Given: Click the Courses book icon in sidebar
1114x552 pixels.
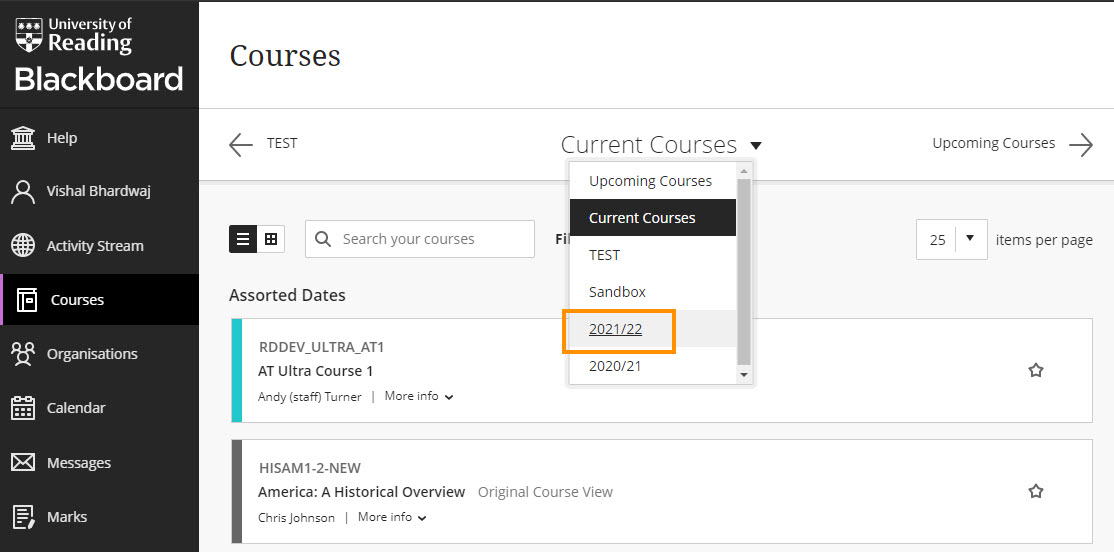Looking at the screenshot, I should pyautogui.click(x=27, y=300).
